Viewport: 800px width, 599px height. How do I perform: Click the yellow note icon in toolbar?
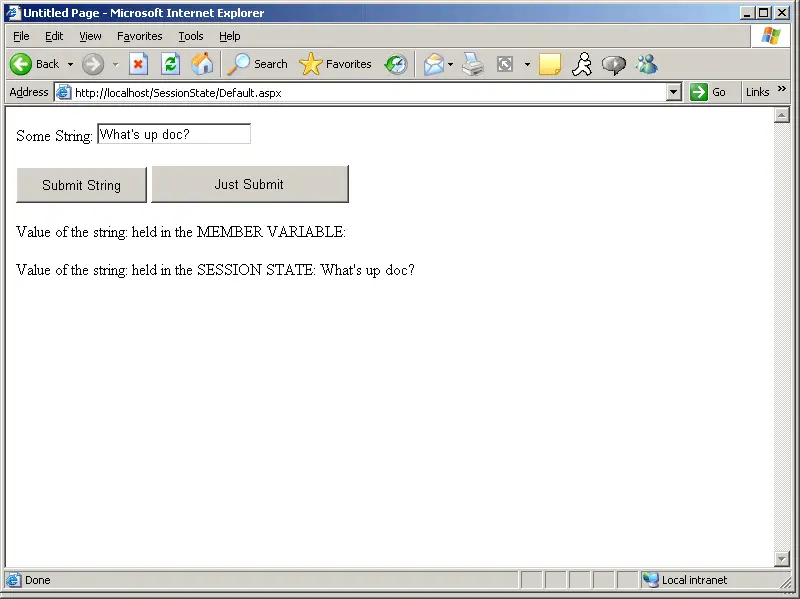(x=549, y=64)
